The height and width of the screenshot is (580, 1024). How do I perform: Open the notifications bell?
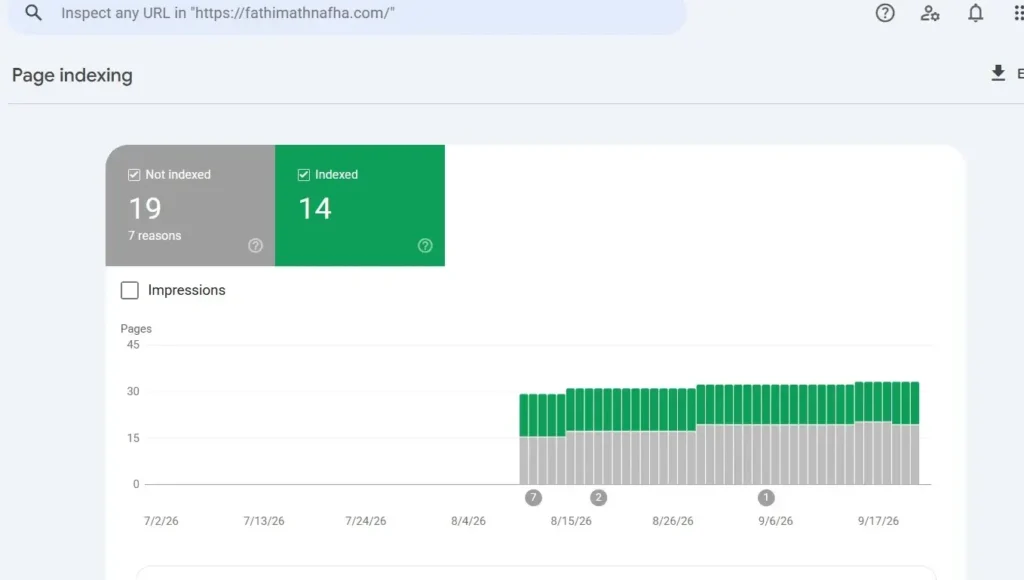point(975,13)
